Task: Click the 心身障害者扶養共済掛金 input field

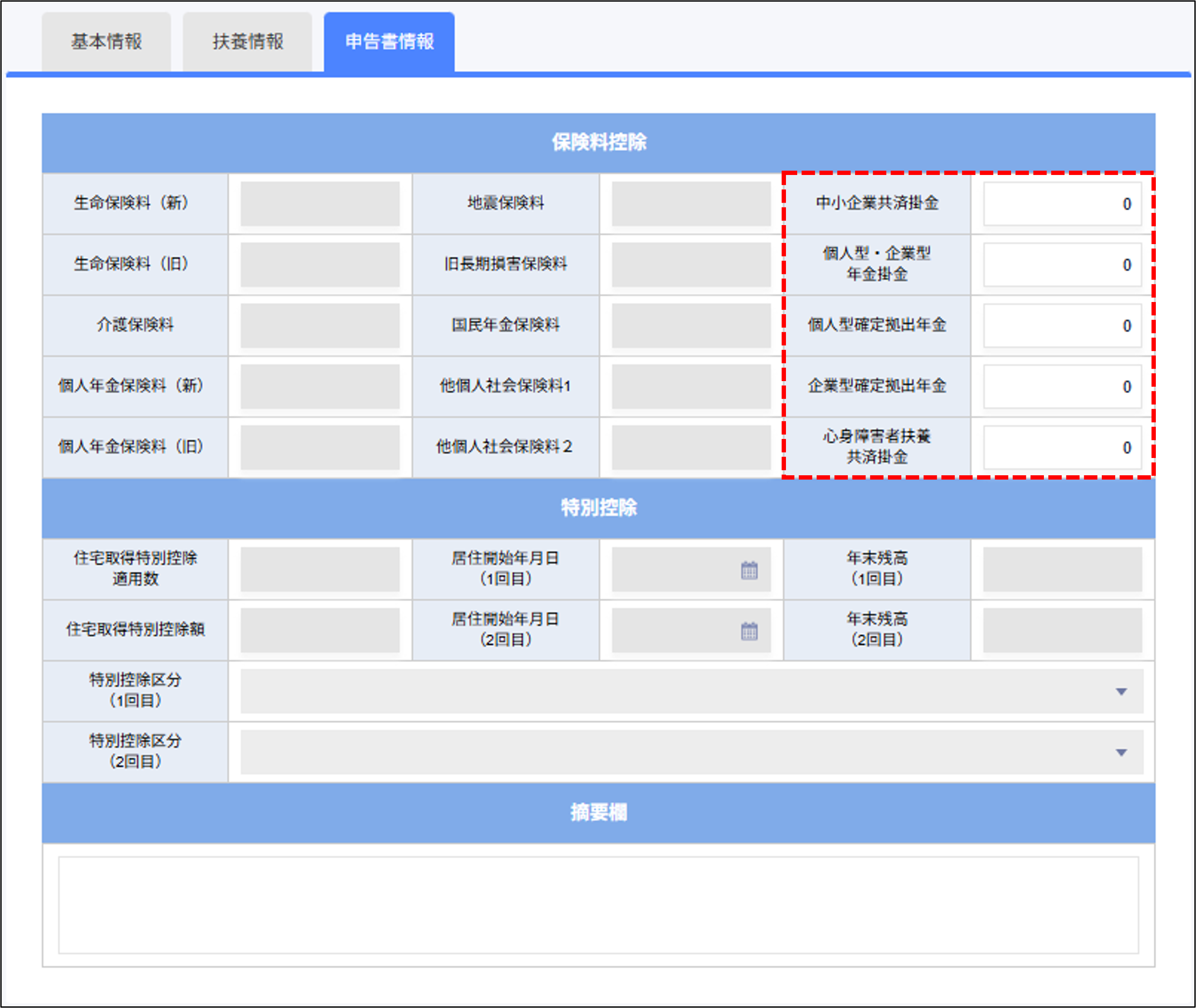Action: (x=1063, y=448)
